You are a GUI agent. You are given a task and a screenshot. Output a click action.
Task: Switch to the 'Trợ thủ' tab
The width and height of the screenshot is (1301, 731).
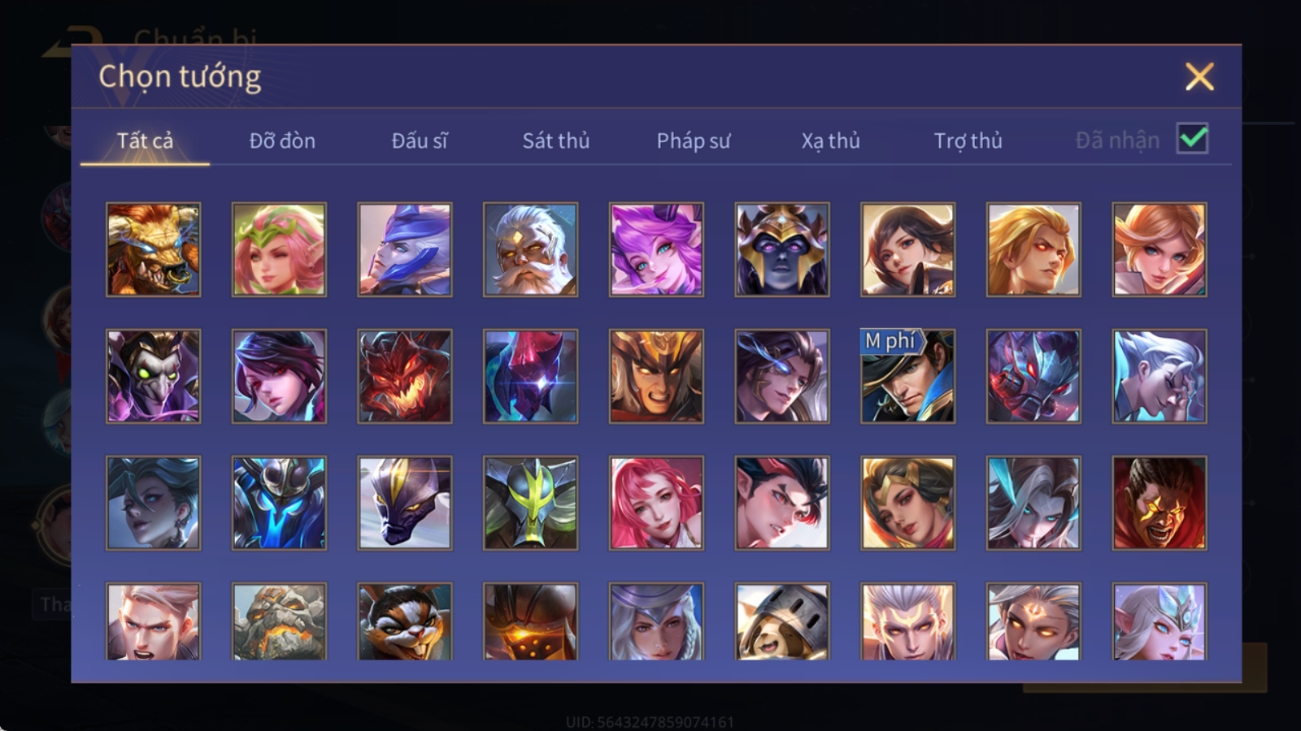pyautogui.click(x=968, y=141)
